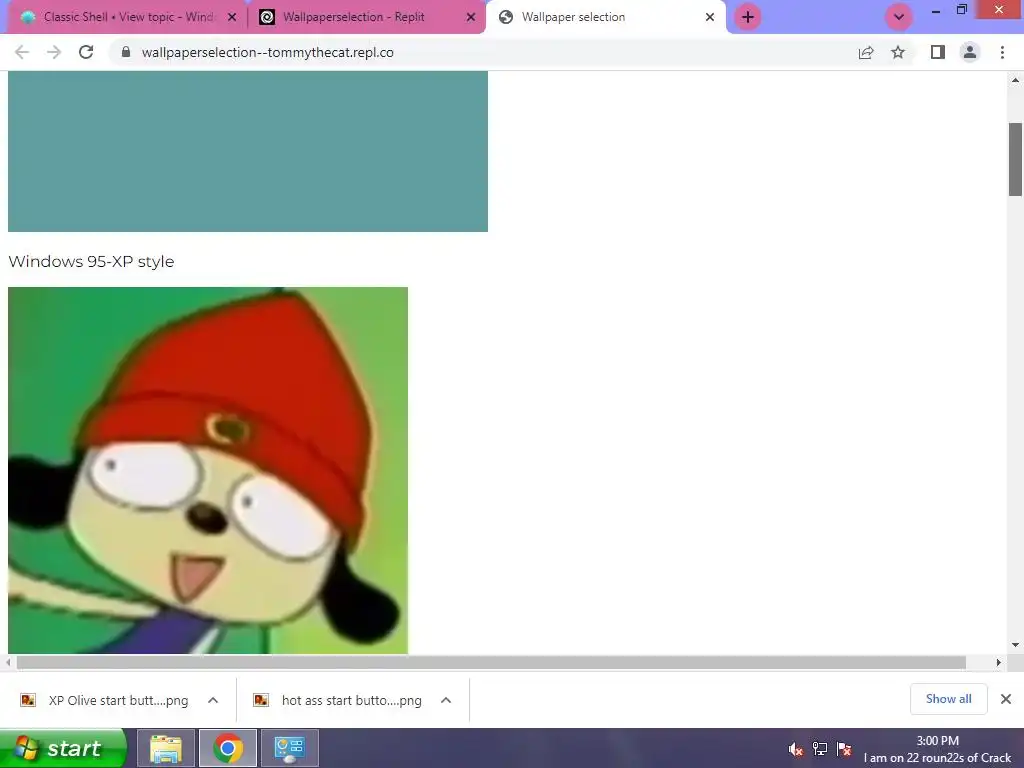Share this page icon in address bar
The image size is (1024, 768).
866,52
